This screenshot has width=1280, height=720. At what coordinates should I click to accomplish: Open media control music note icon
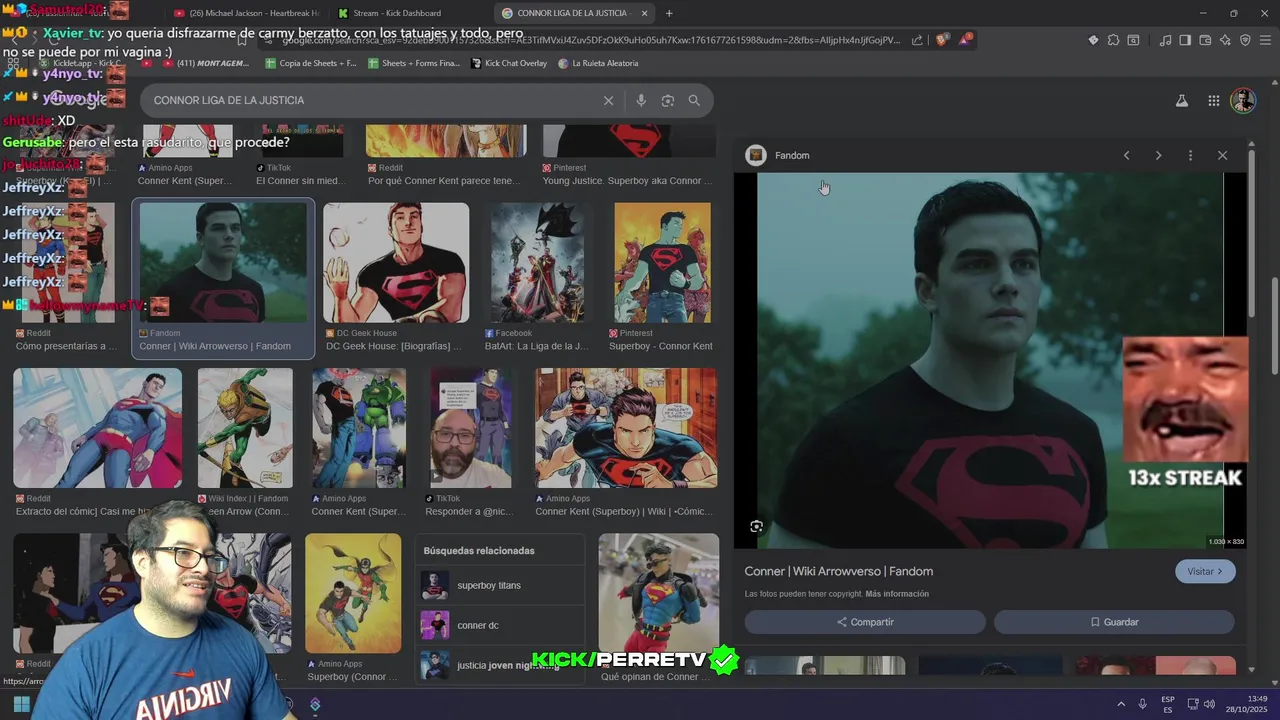[x=1165, y=40]
